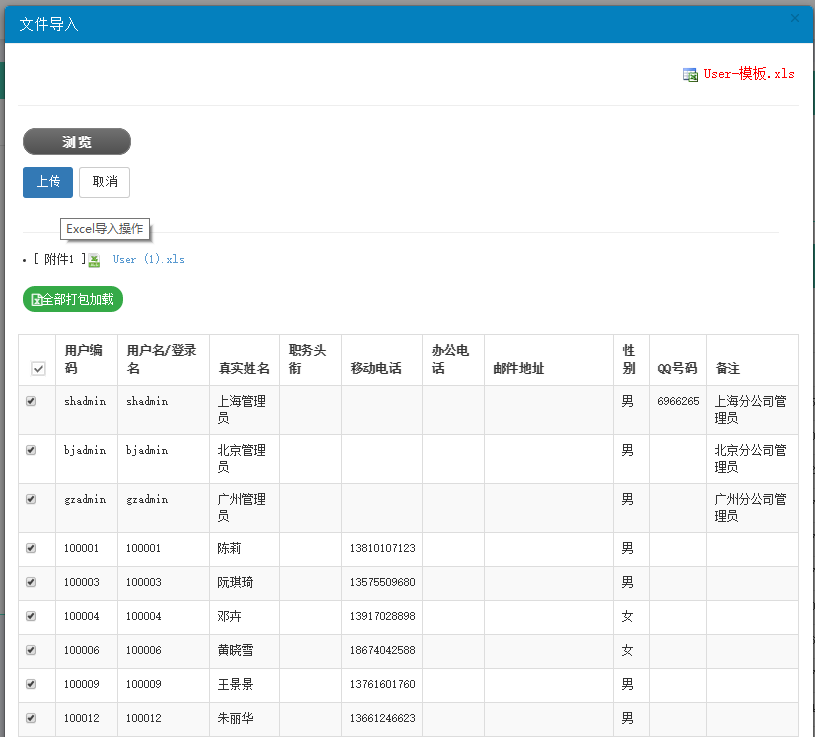Open the User-模板.xls template link
This screenshot has height=737, width=815.
click(x=748, y=74)
